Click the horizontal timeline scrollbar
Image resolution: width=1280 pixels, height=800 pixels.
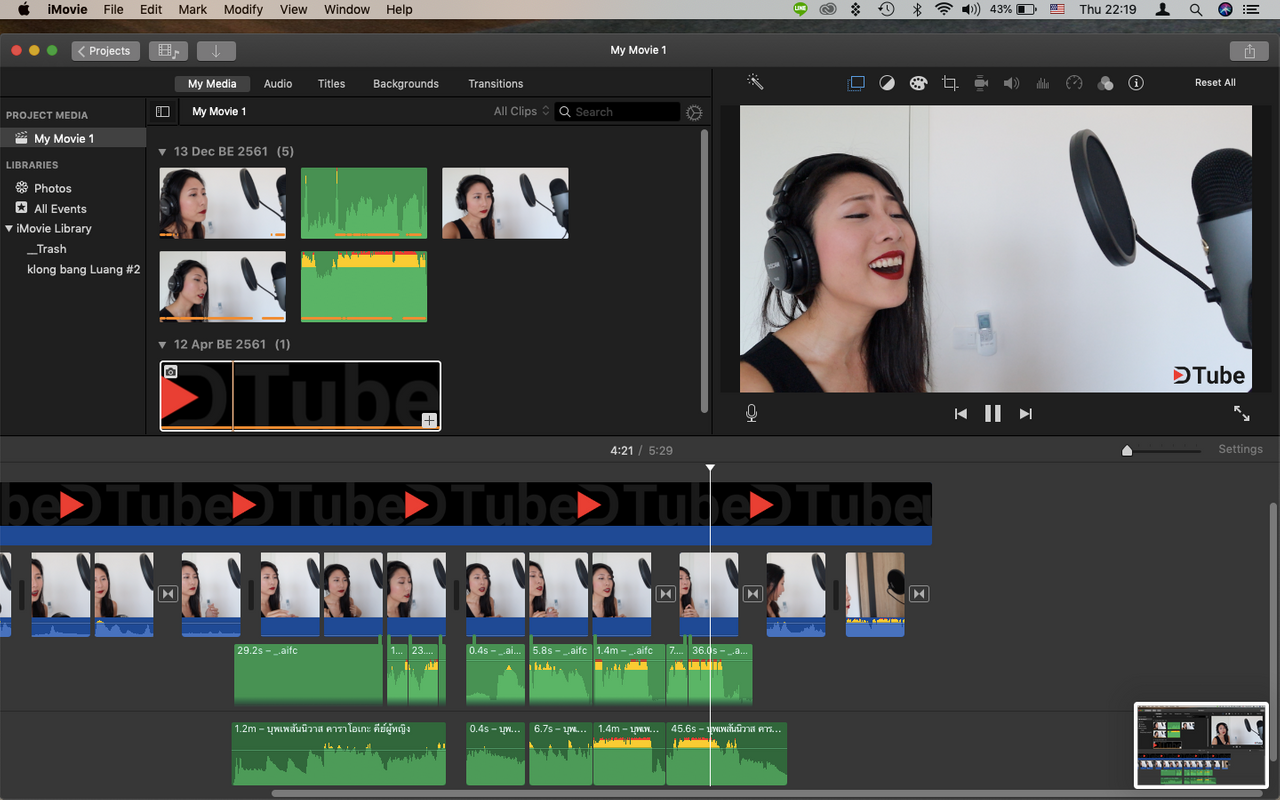click(767, 793)
